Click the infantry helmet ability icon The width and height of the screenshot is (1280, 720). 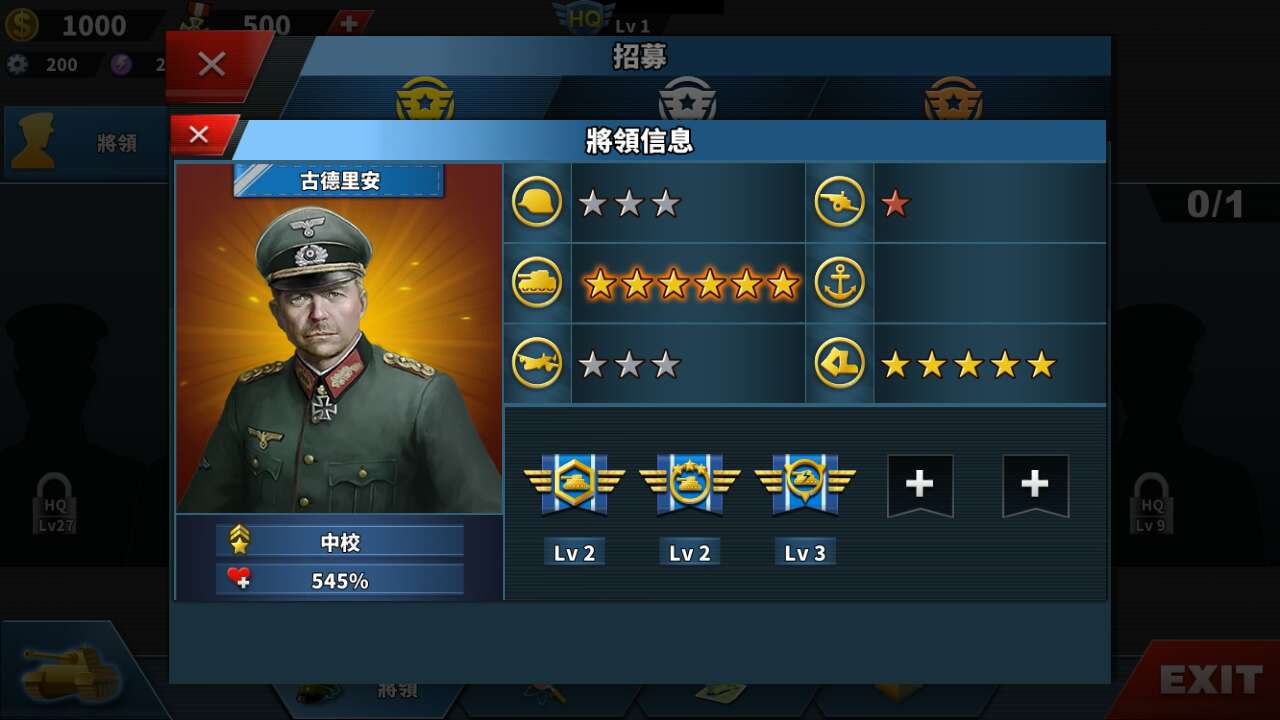click(x=537, y=202)
